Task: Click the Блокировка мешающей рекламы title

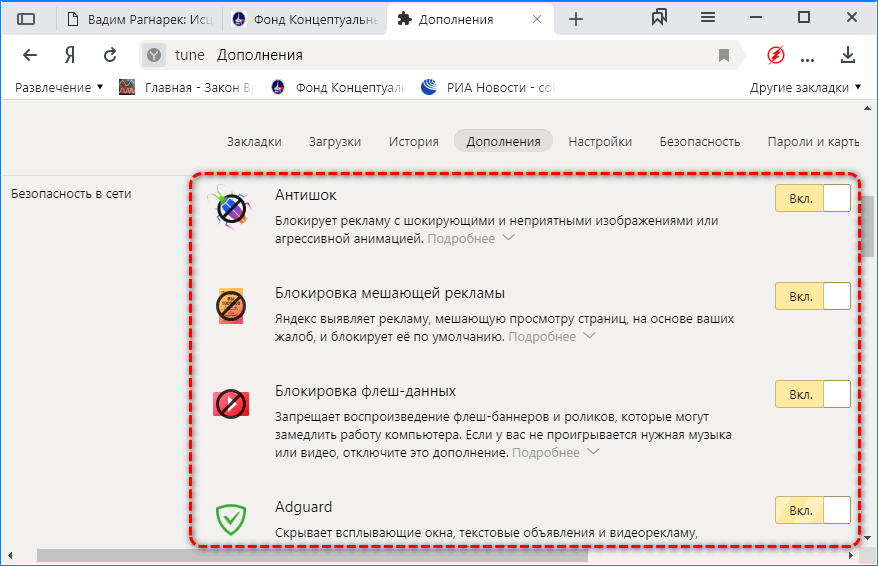Action: (x=390, y=293)
